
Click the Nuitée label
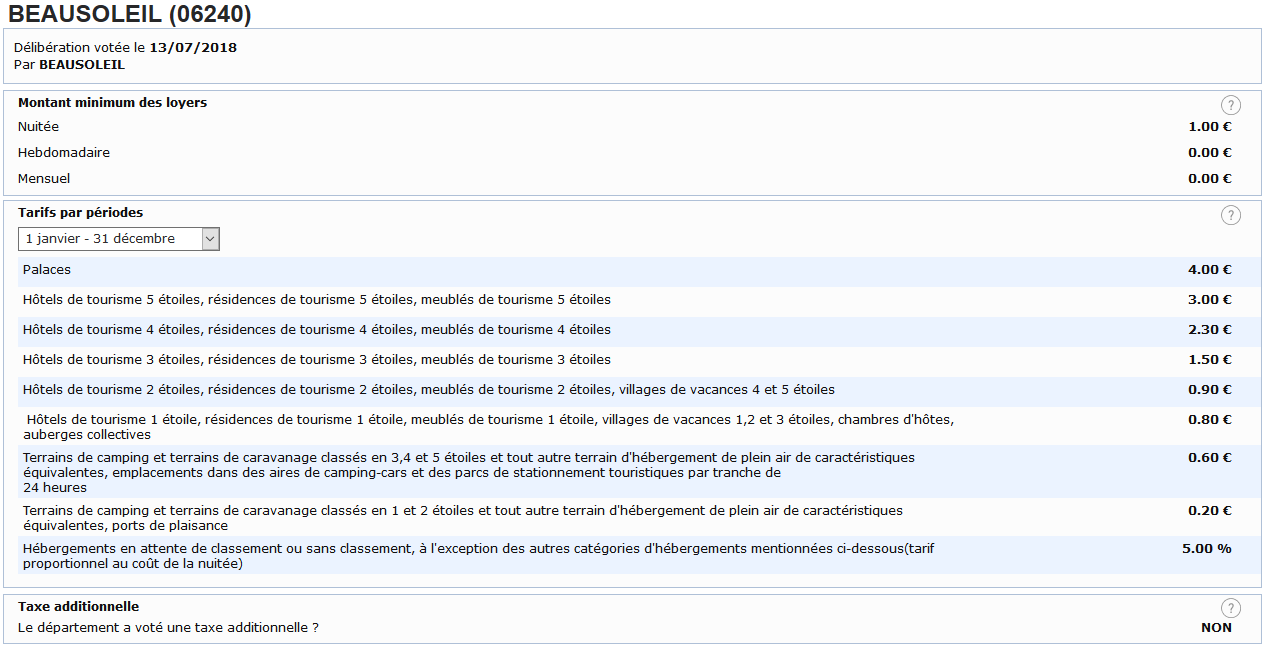pos(38,127)
